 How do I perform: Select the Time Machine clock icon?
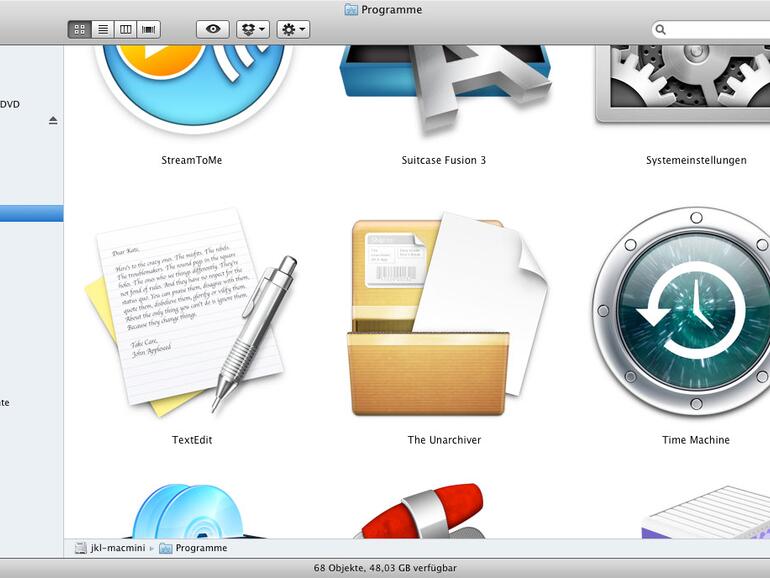pyautogui.click(x=683, y=311)
